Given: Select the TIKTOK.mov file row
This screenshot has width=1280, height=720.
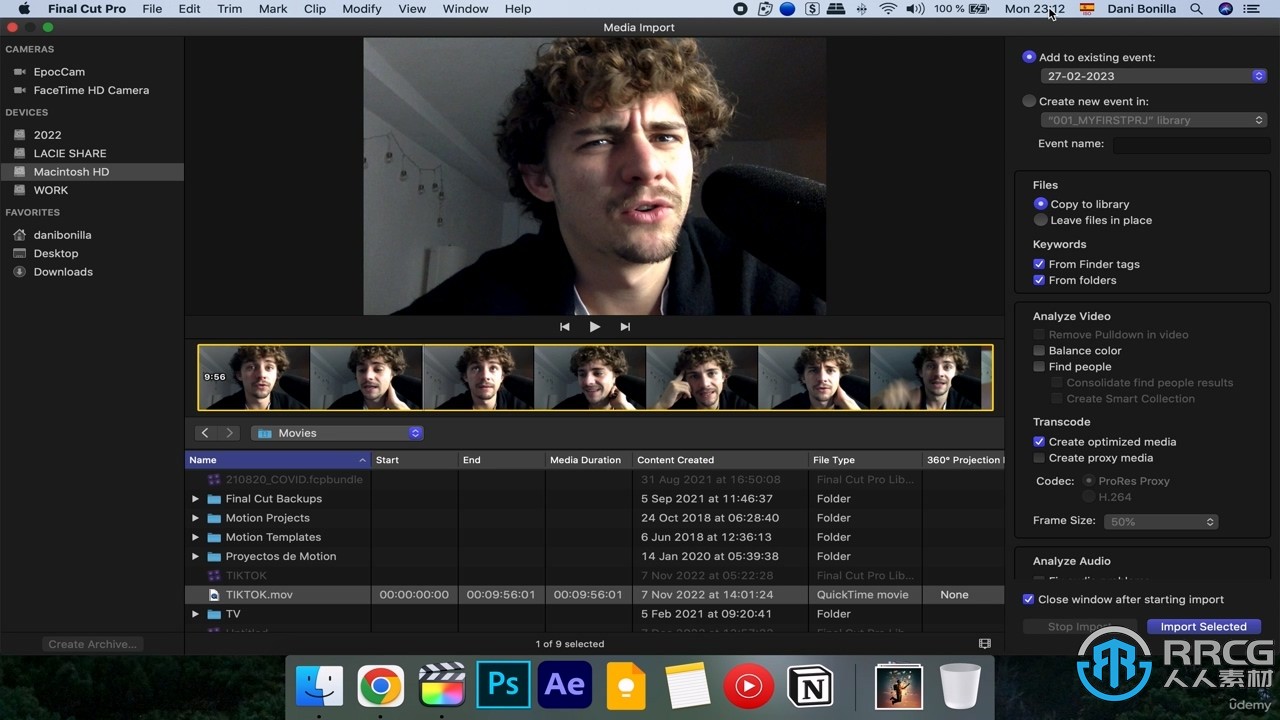Looking at the screenshot, I should tap(594, 595).
